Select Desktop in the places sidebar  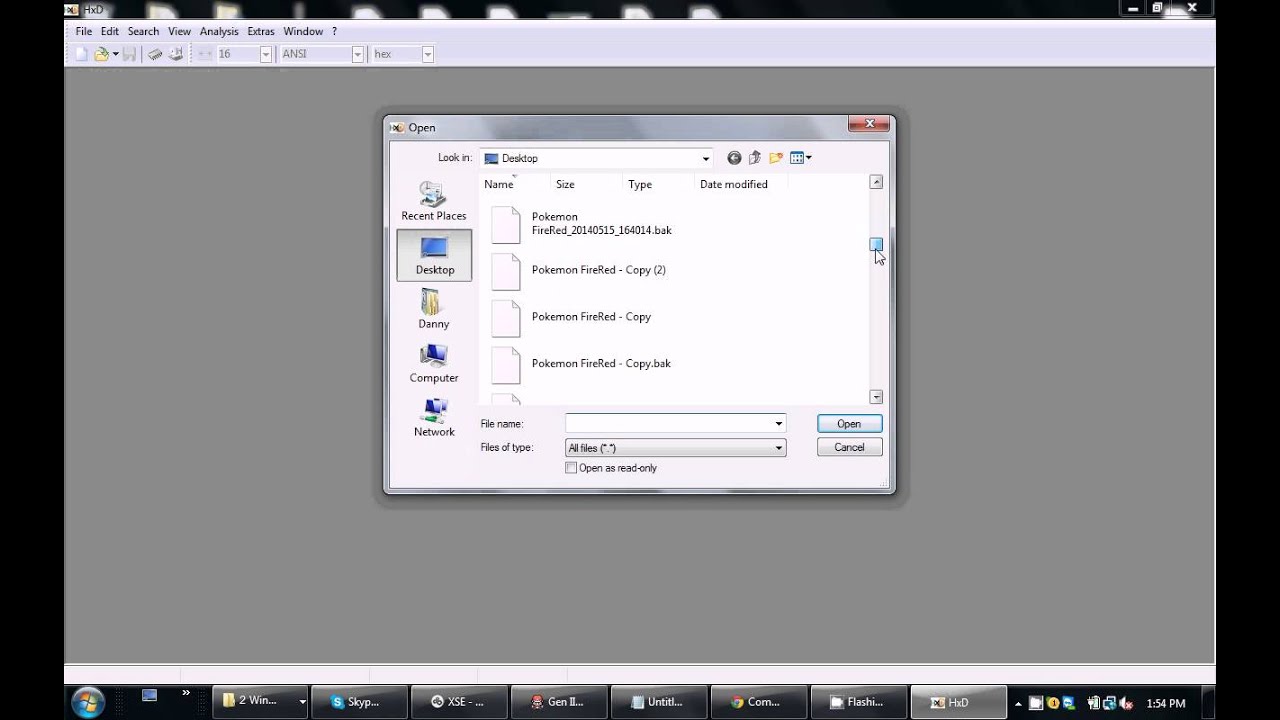[434, 255]
